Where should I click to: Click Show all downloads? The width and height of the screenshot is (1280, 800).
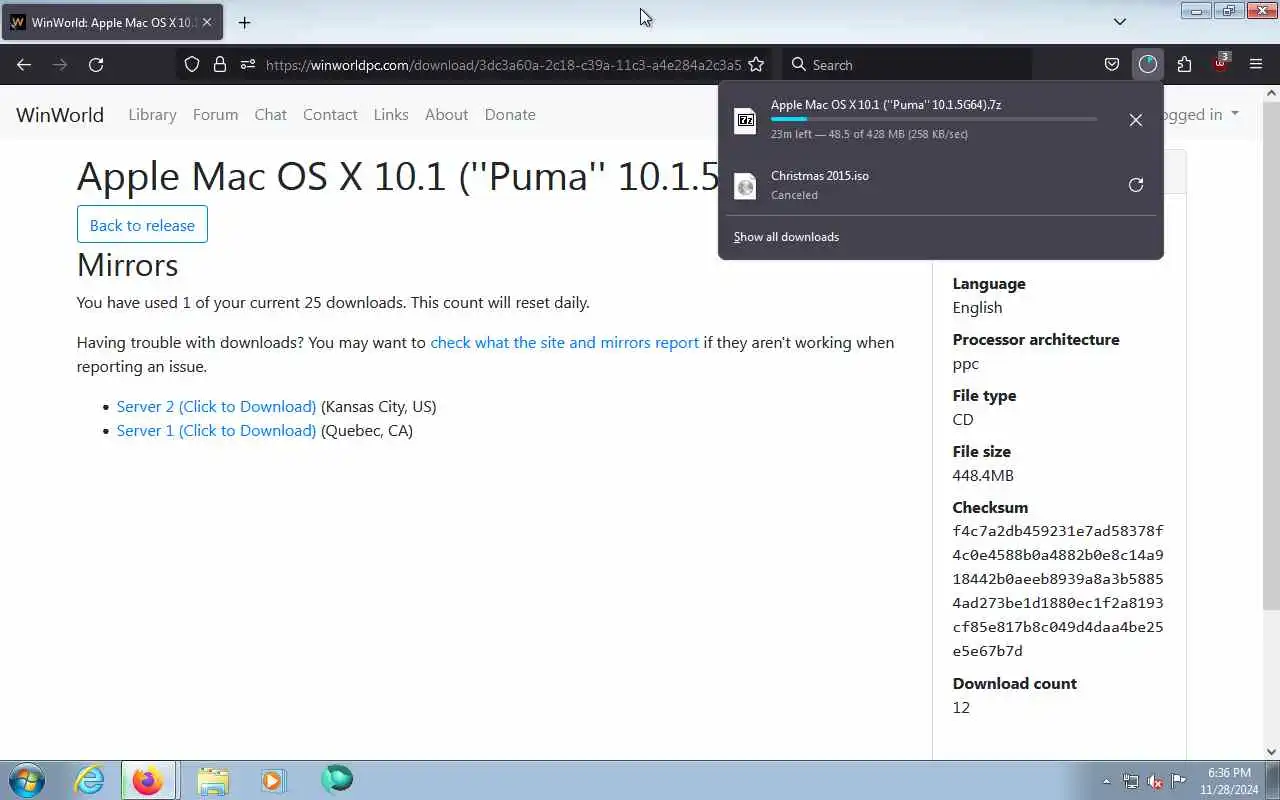coord(786,237)
